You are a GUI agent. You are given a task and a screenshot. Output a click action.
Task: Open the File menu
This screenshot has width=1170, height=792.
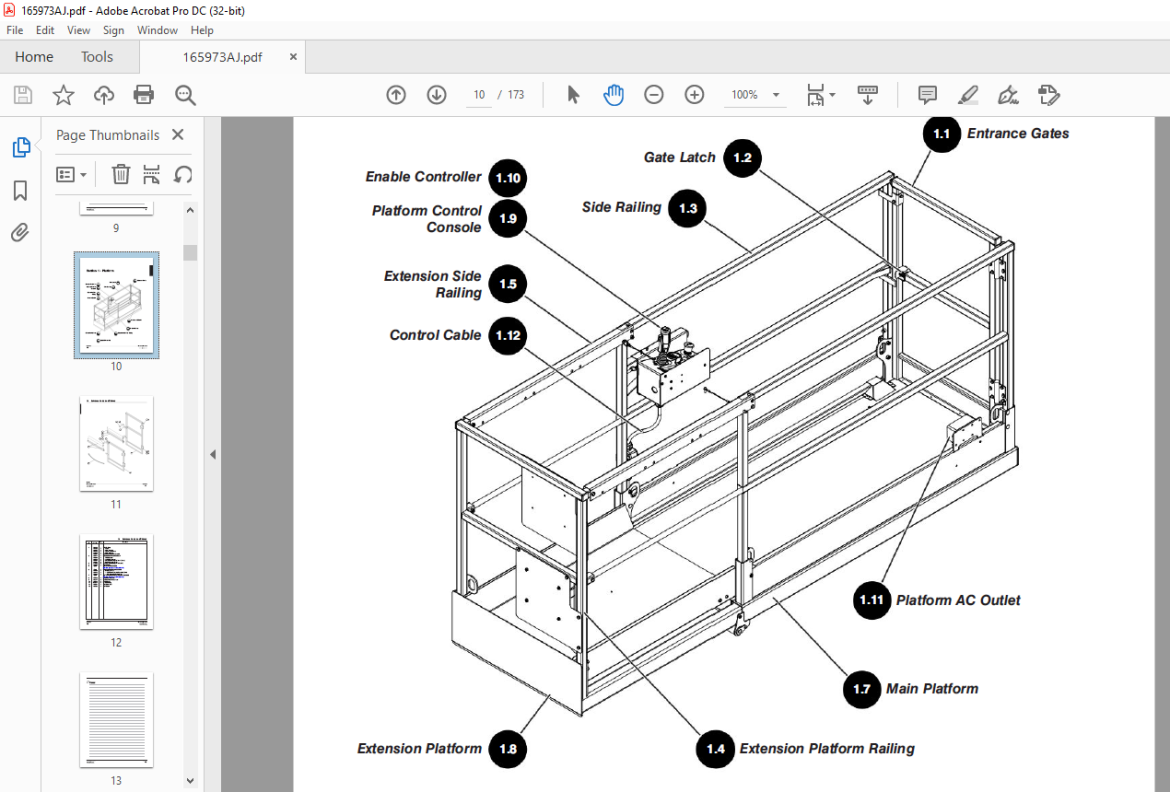pyautogui.click(x=14, y=30)
